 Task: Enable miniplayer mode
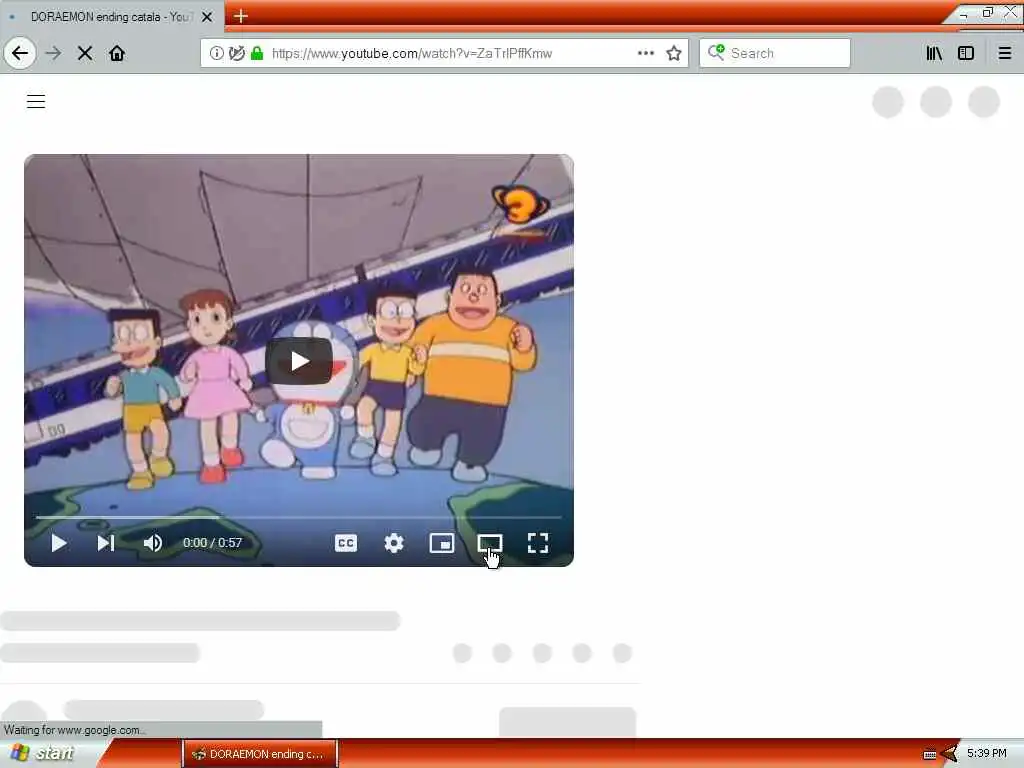coord(441,543)
